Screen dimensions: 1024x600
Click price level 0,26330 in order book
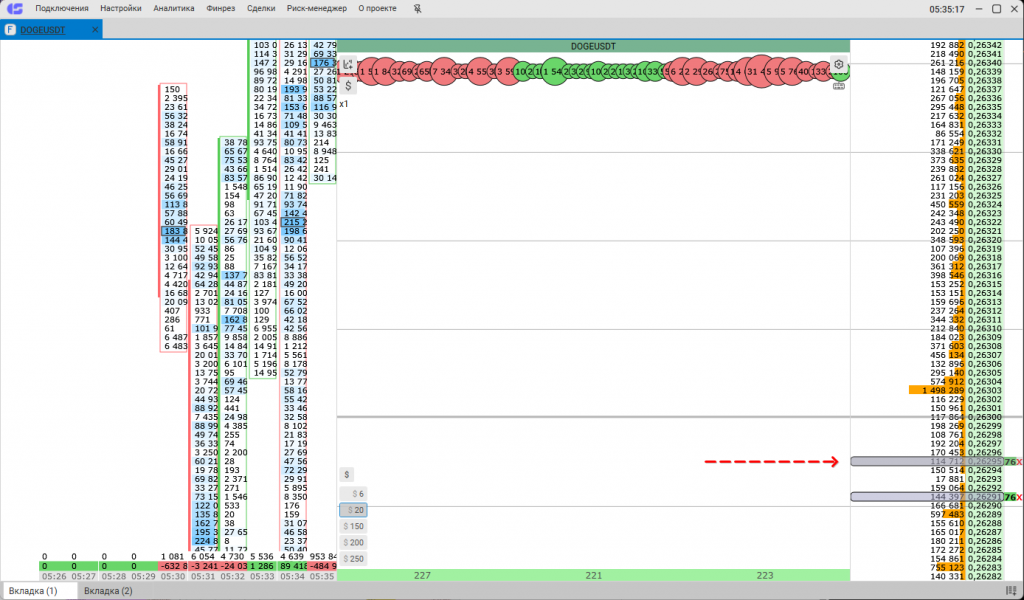coord(985,151)
